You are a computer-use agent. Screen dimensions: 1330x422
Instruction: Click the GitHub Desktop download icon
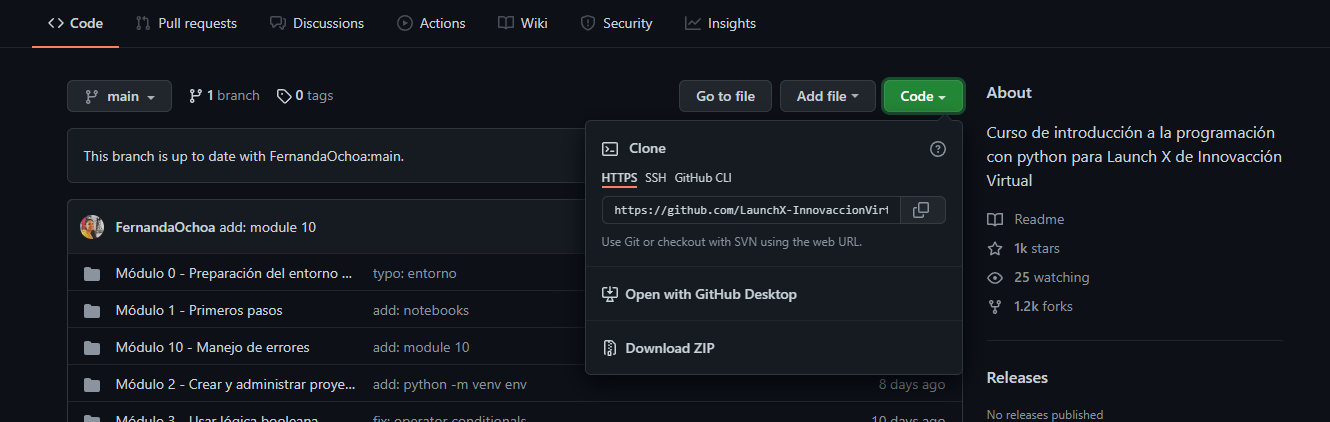coord(610,295)
